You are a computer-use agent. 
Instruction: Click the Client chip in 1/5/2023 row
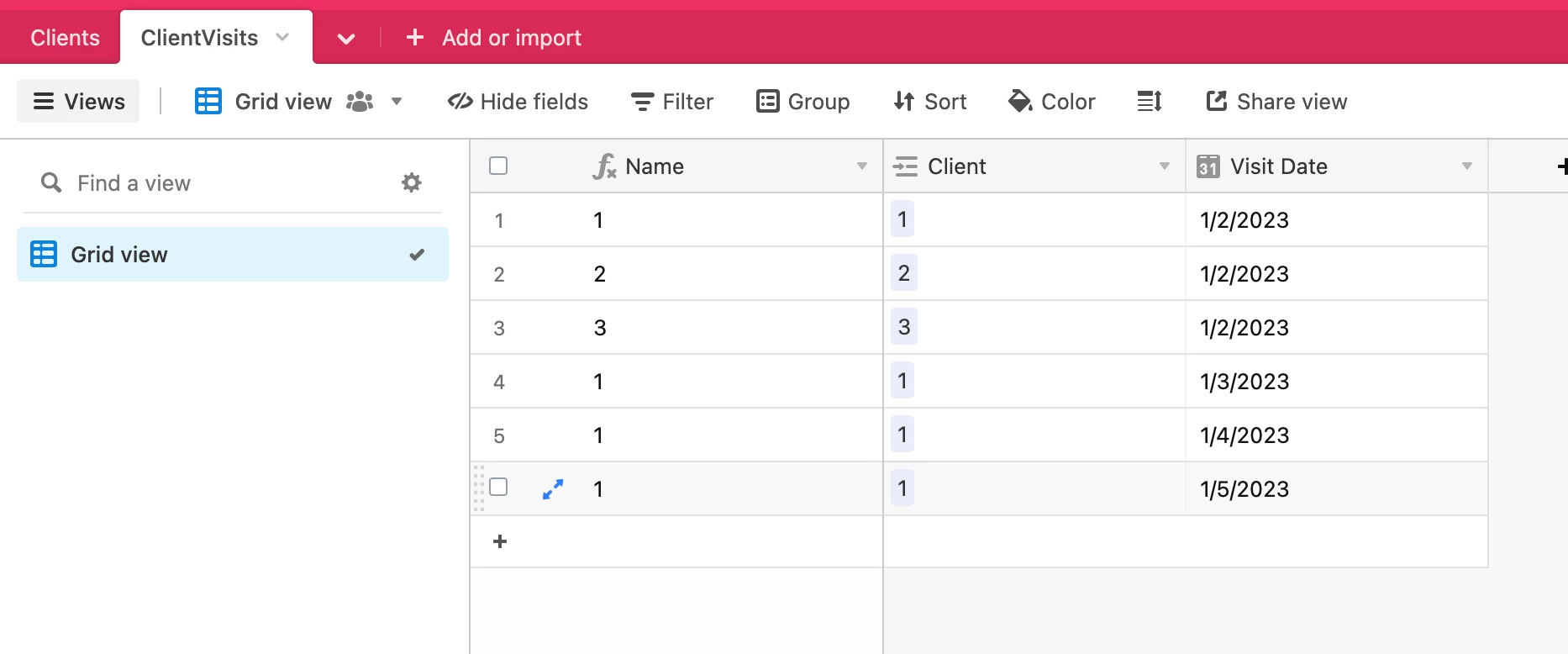pos(902,488)
